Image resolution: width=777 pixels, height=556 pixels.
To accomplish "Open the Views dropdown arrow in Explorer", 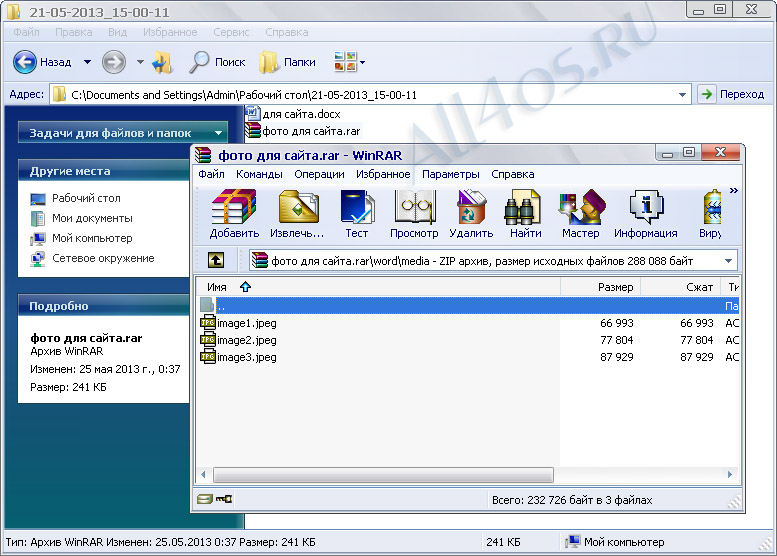I will coord(362,62).
